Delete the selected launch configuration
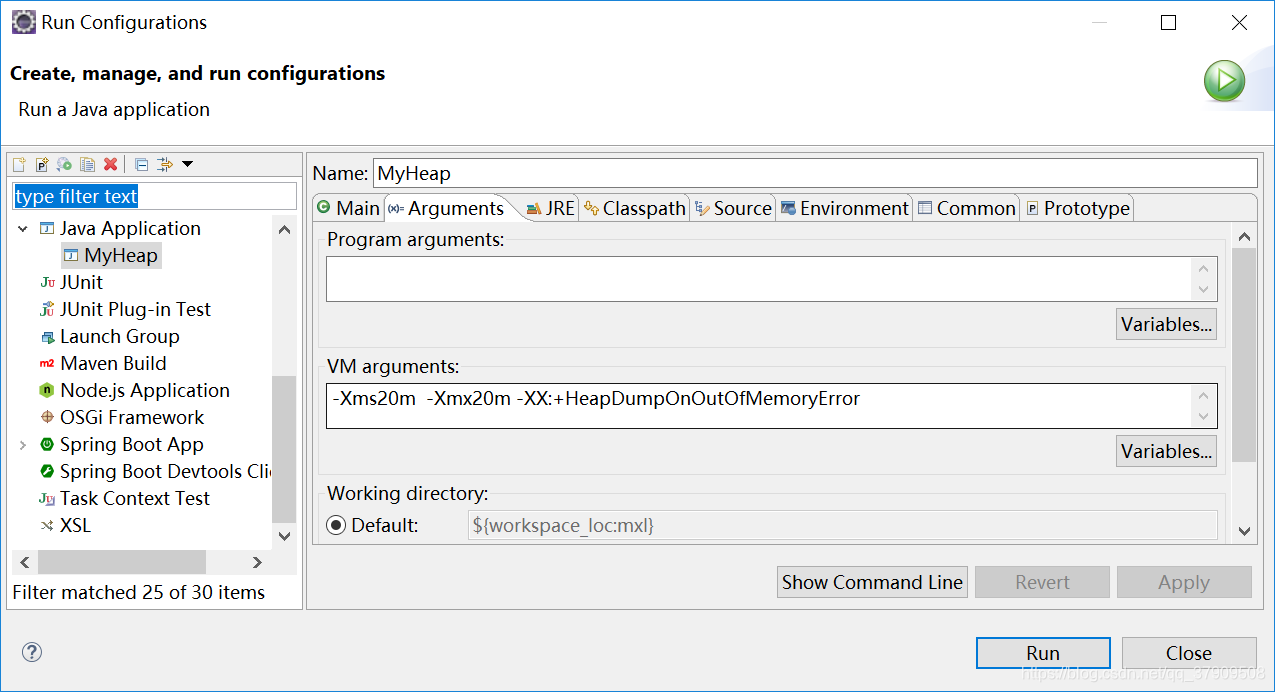1275x692 pixels. tap(110, 165)
